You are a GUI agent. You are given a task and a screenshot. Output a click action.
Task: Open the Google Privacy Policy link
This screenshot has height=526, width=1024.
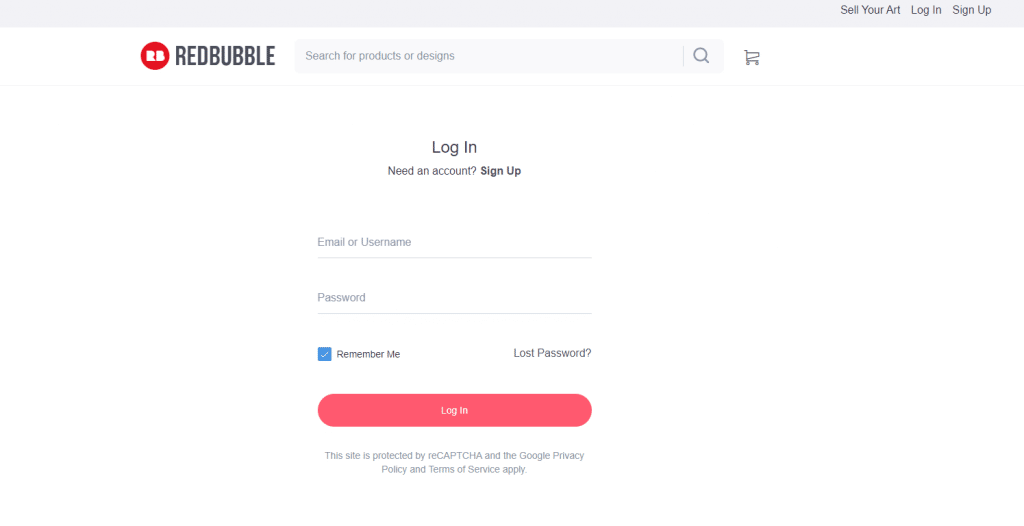tap(483, 462)
